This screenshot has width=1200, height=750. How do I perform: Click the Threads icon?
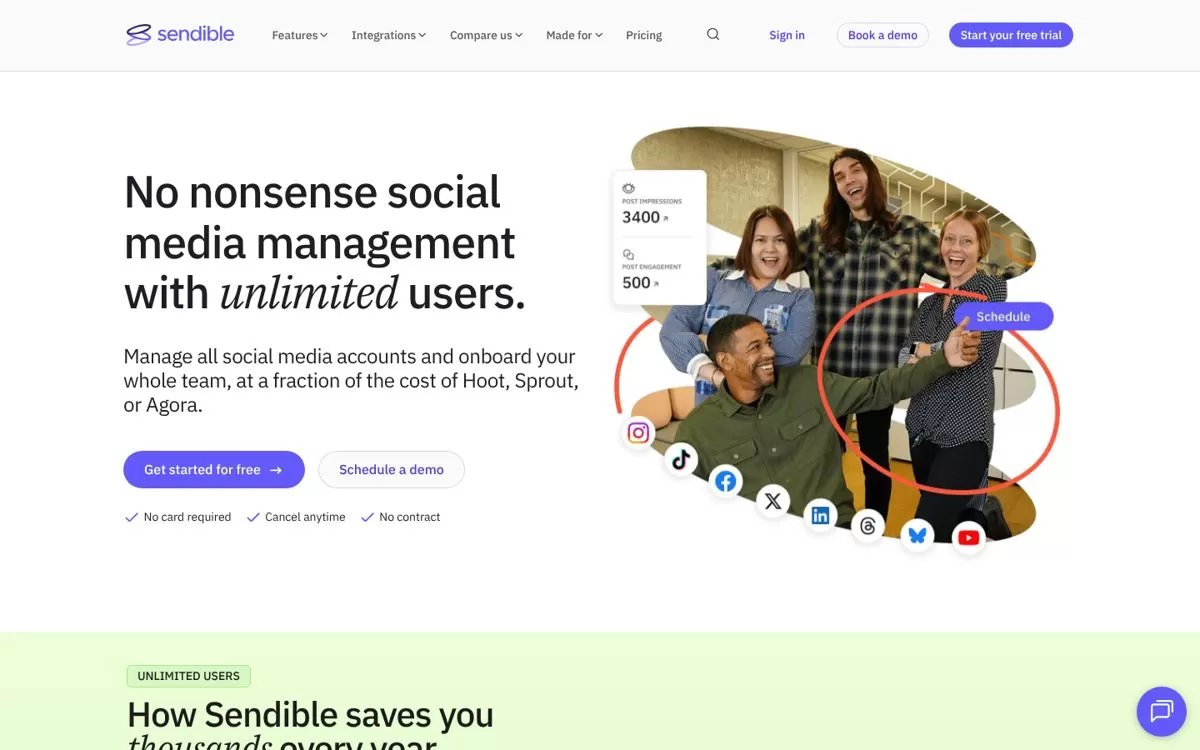click(x=868, y=526)
